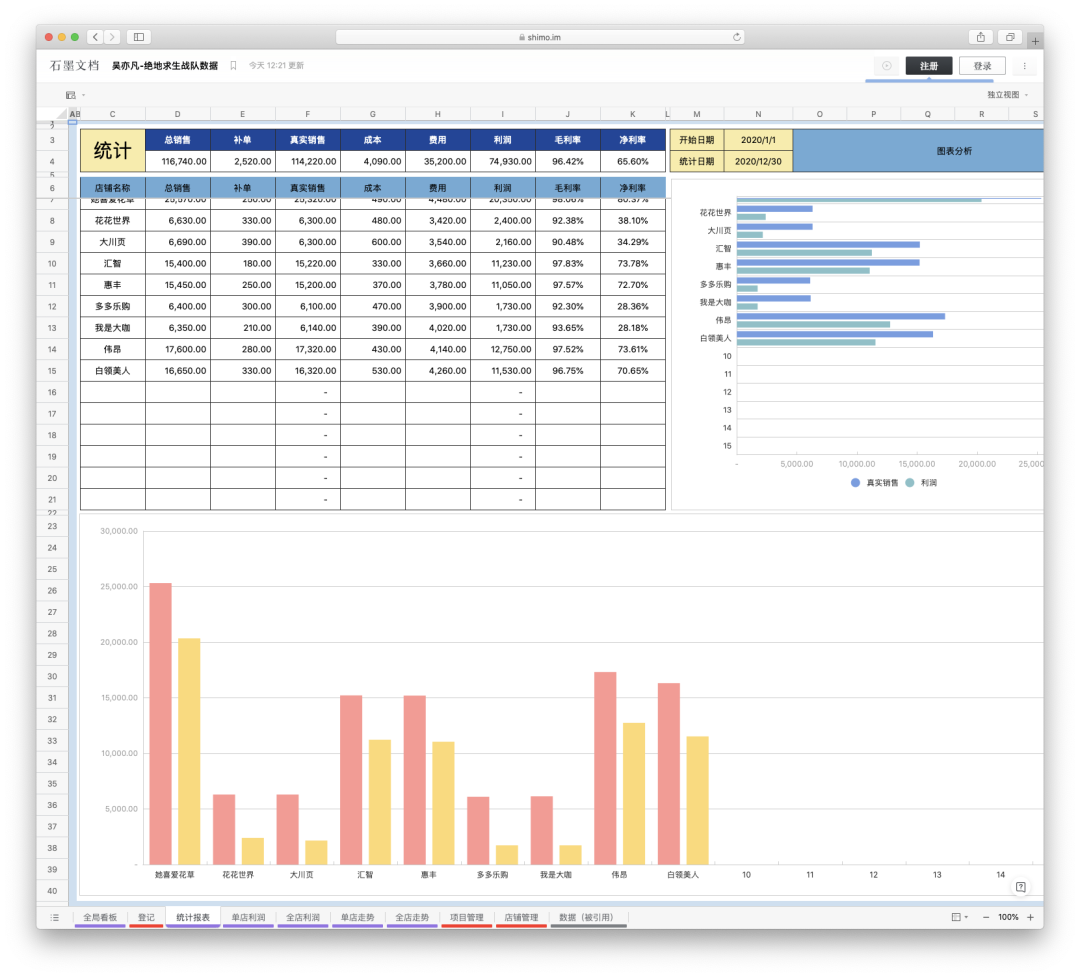1080x977 pixels.
Task: Go back in Safari browser history
Action: coord(96,37)
